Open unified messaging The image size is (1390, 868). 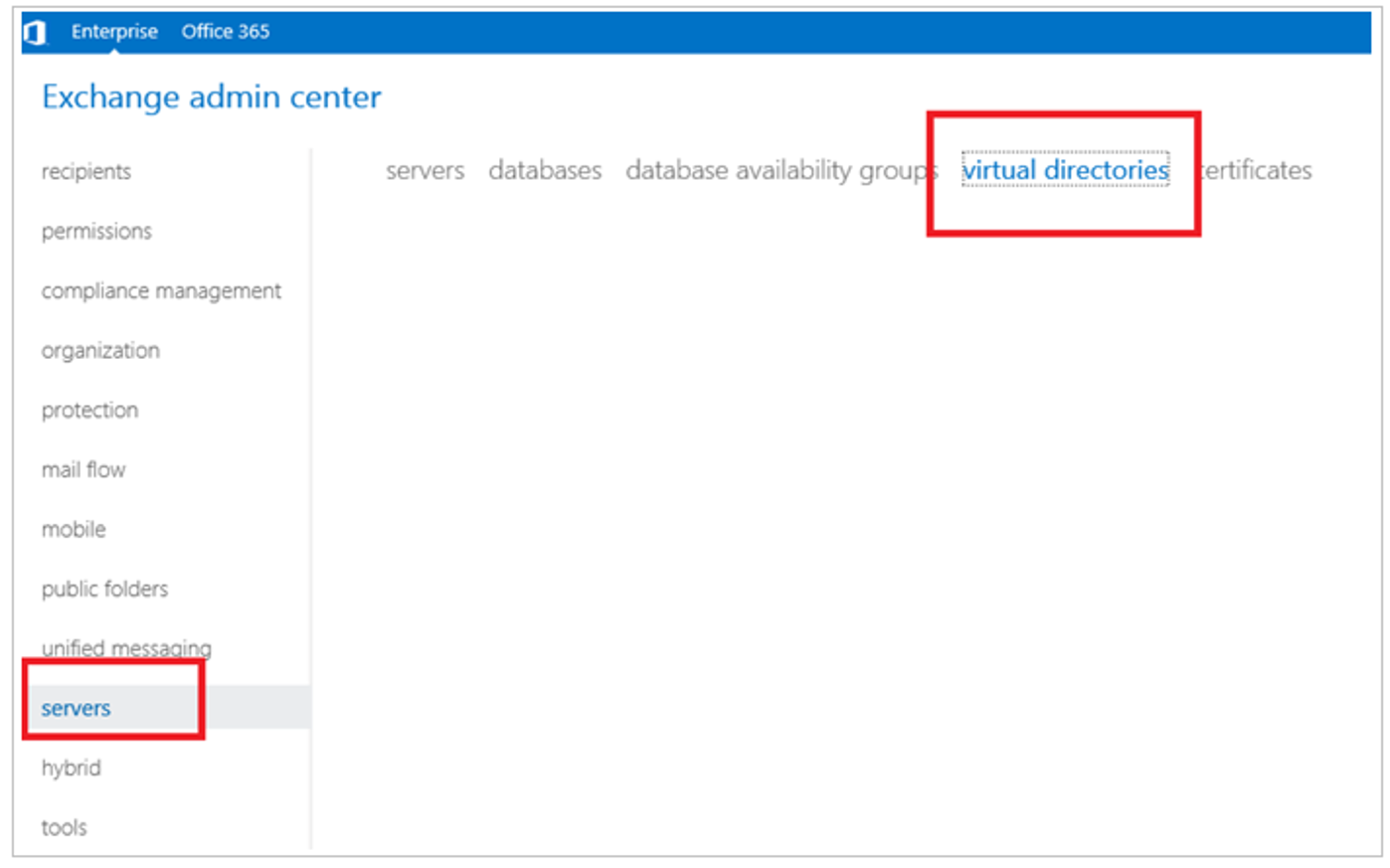(x=126, y=648)
